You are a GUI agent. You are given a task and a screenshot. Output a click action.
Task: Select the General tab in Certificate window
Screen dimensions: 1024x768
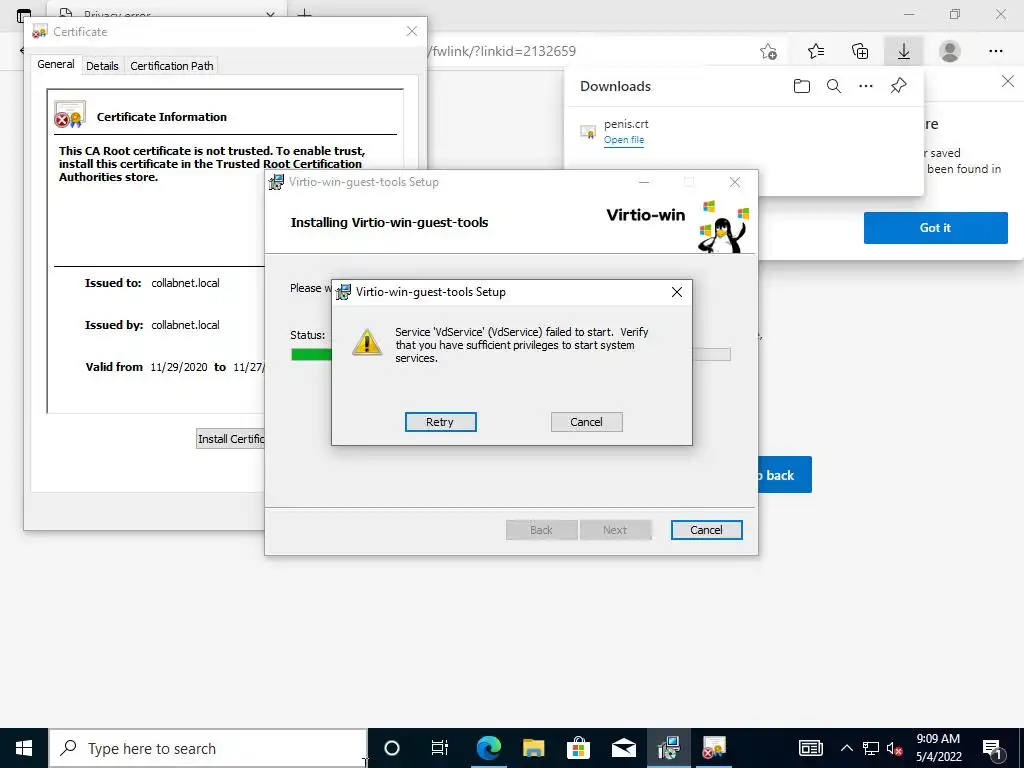tap(56, 64)
